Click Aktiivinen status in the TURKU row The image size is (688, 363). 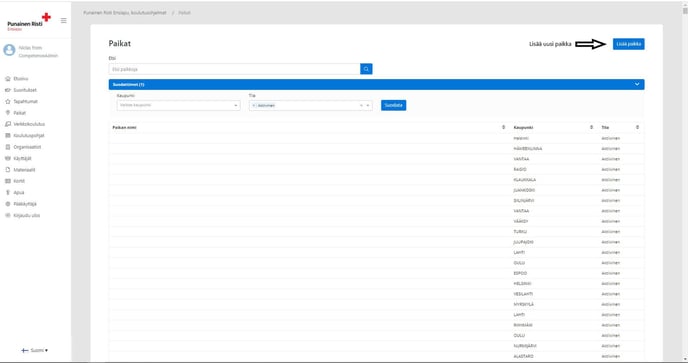tap(610, 231)
